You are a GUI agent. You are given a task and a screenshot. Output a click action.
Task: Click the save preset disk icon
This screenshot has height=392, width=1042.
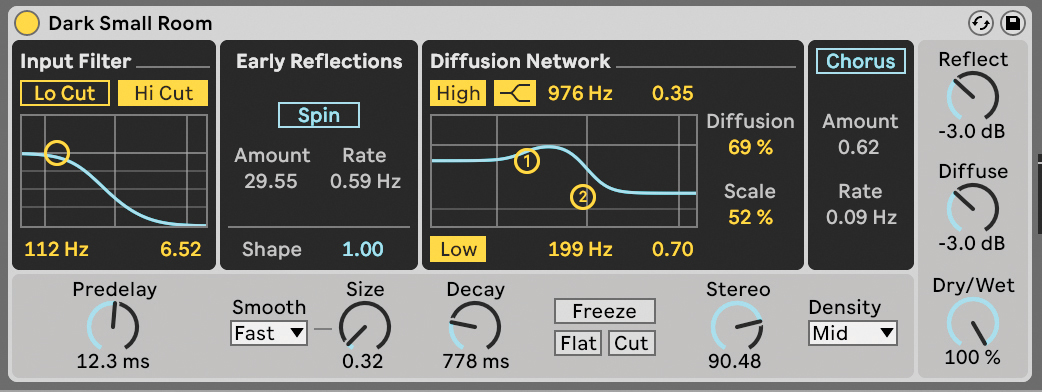tap(1013, 24)
